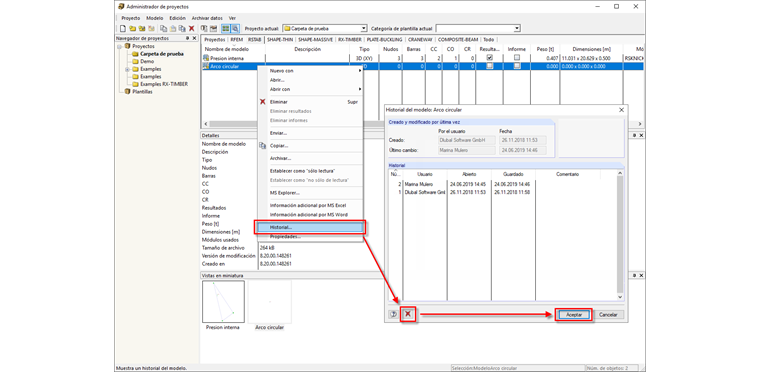Toggle the thumbnail preview toolbar icon
Viewport: 760px width, 372px height.
235,29
